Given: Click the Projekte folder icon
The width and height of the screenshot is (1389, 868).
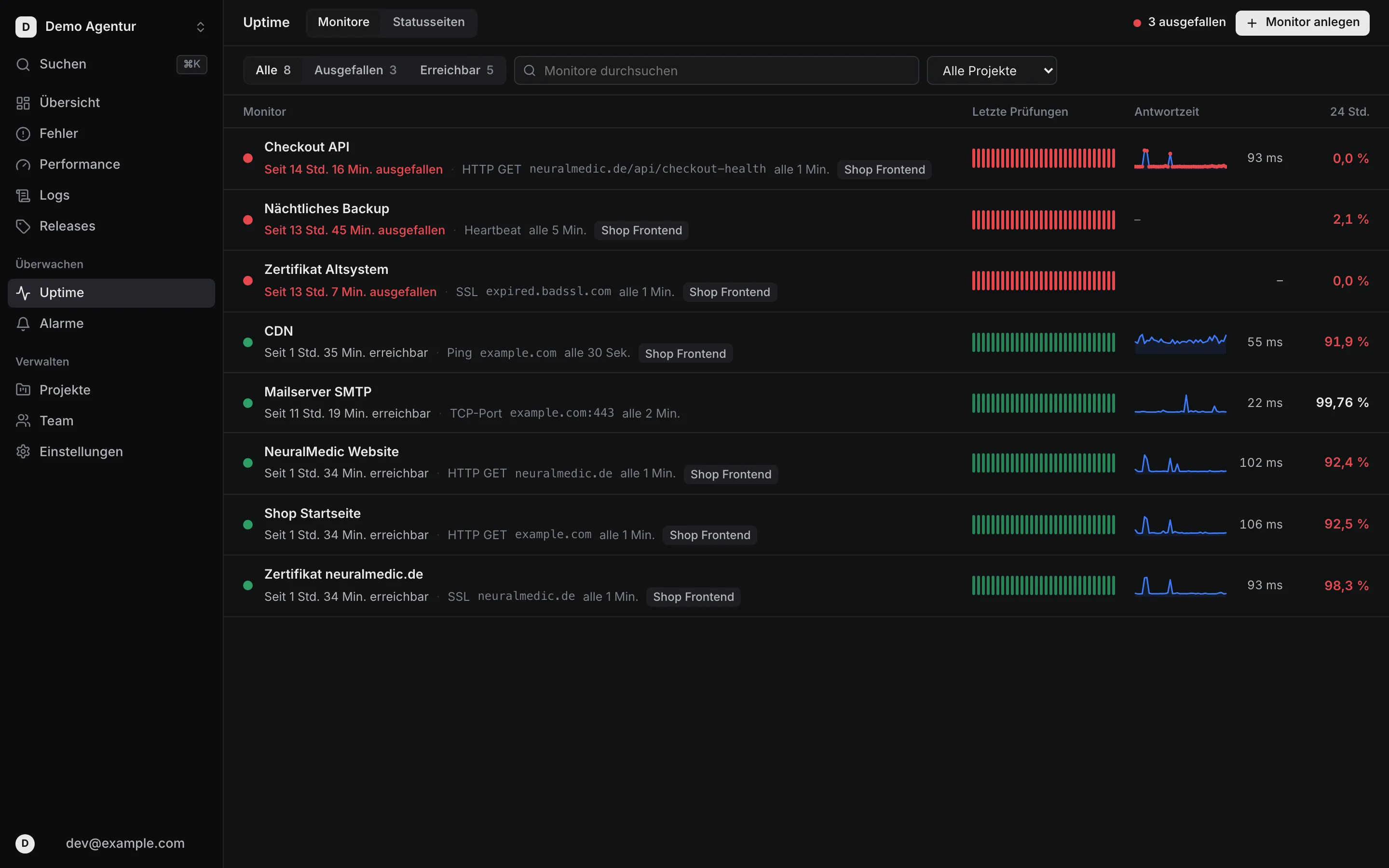Looking at the screenshot, I should pos(23,390).
